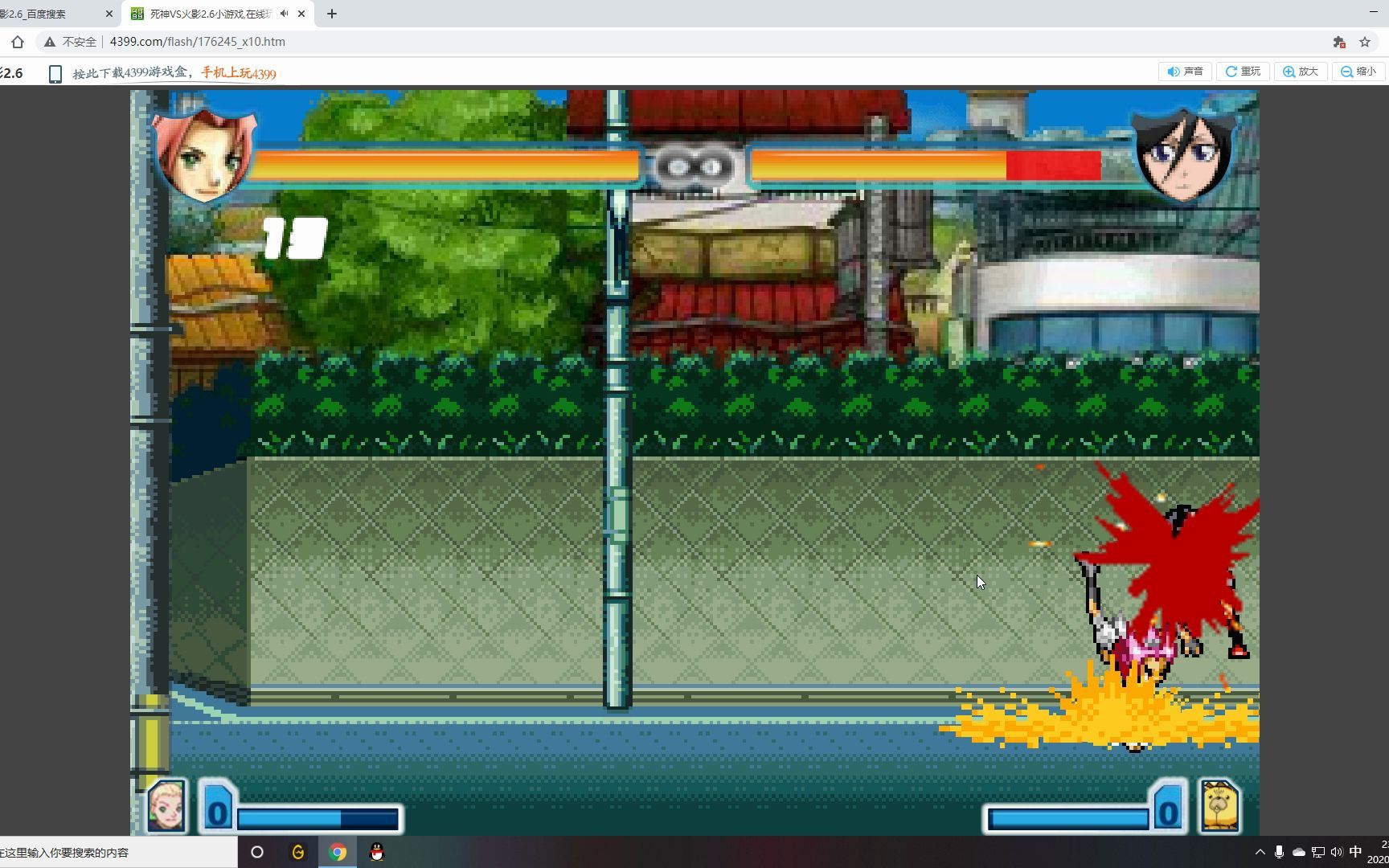This screenshot has height=868, width=1389.
Task: Go to the browser home page
Action: [18, 42]
